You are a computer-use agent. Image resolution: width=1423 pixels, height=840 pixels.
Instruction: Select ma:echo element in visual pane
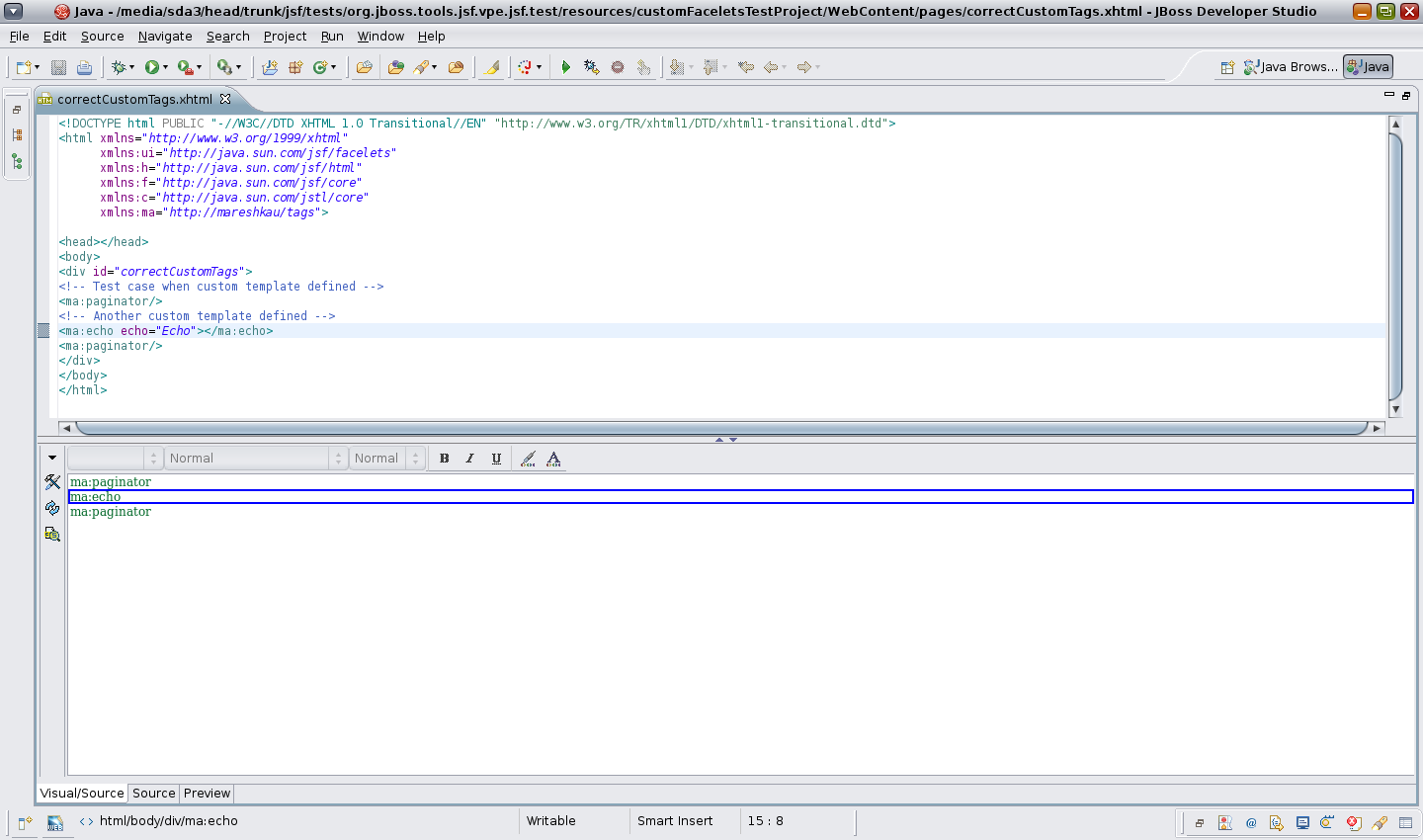pyautogui.click(x=96, y=497)
